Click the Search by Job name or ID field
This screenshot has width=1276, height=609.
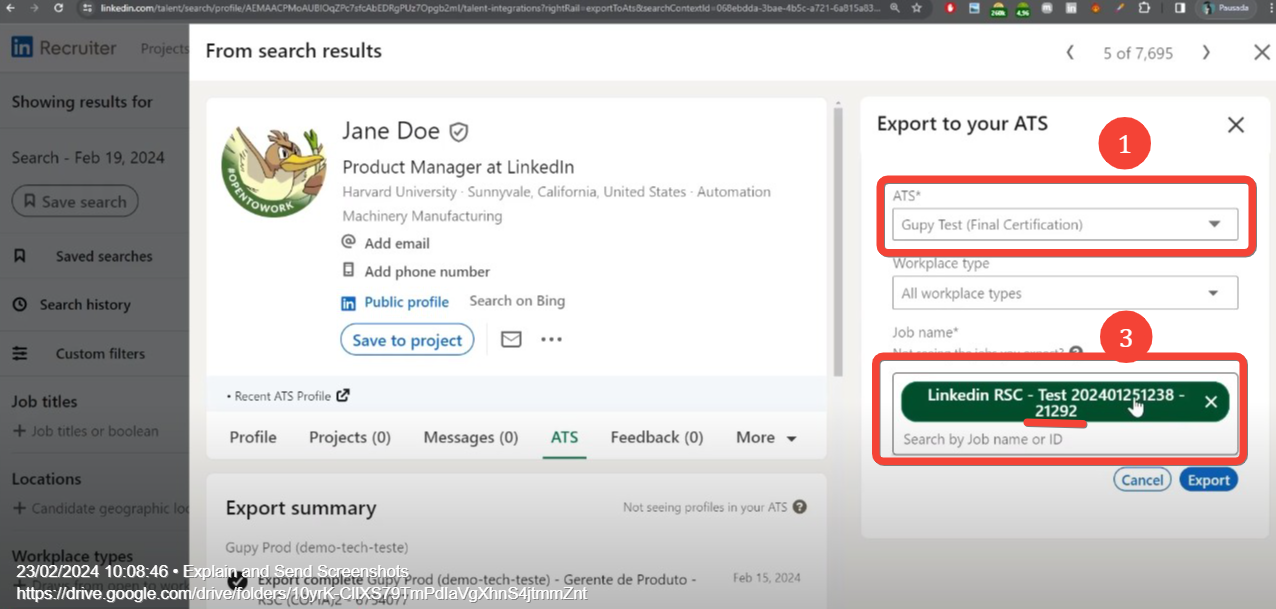pyautogui.click(x=1065, y=439)
